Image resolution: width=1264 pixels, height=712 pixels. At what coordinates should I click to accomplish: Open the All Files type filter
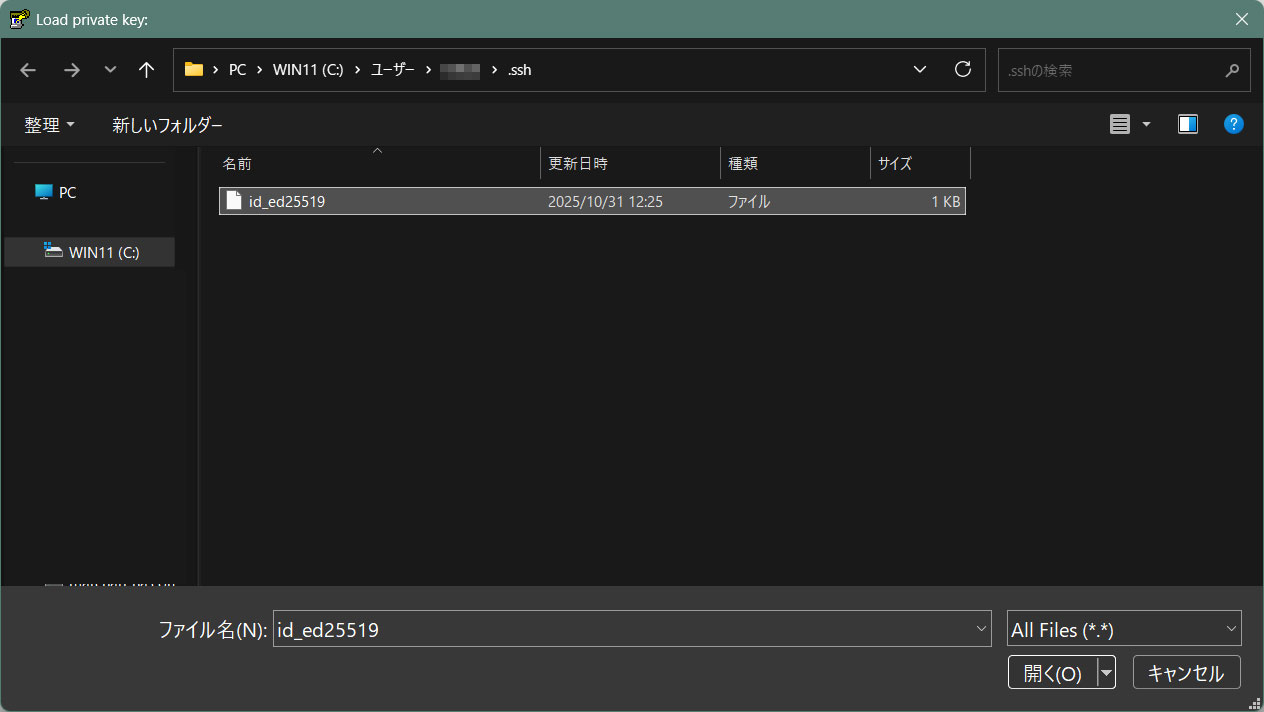(1123, 630)
